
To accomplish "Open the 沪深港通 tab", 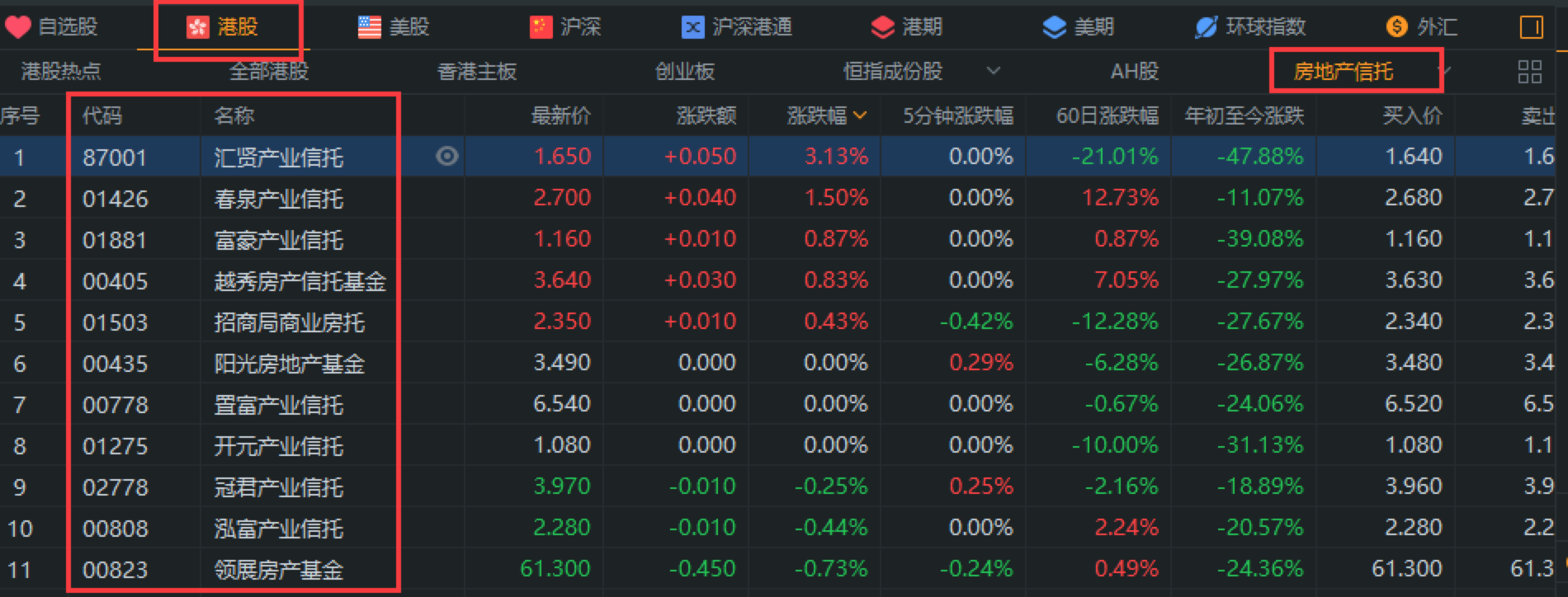I will (x=753, y=27).
